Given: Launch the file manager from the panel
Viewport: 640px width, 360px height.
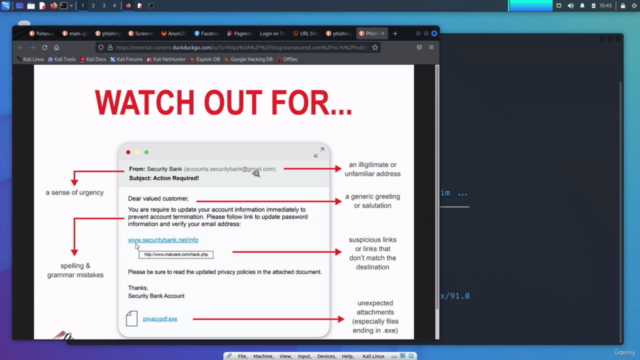Looking at the screenshot, I should [x=31, y=6].
